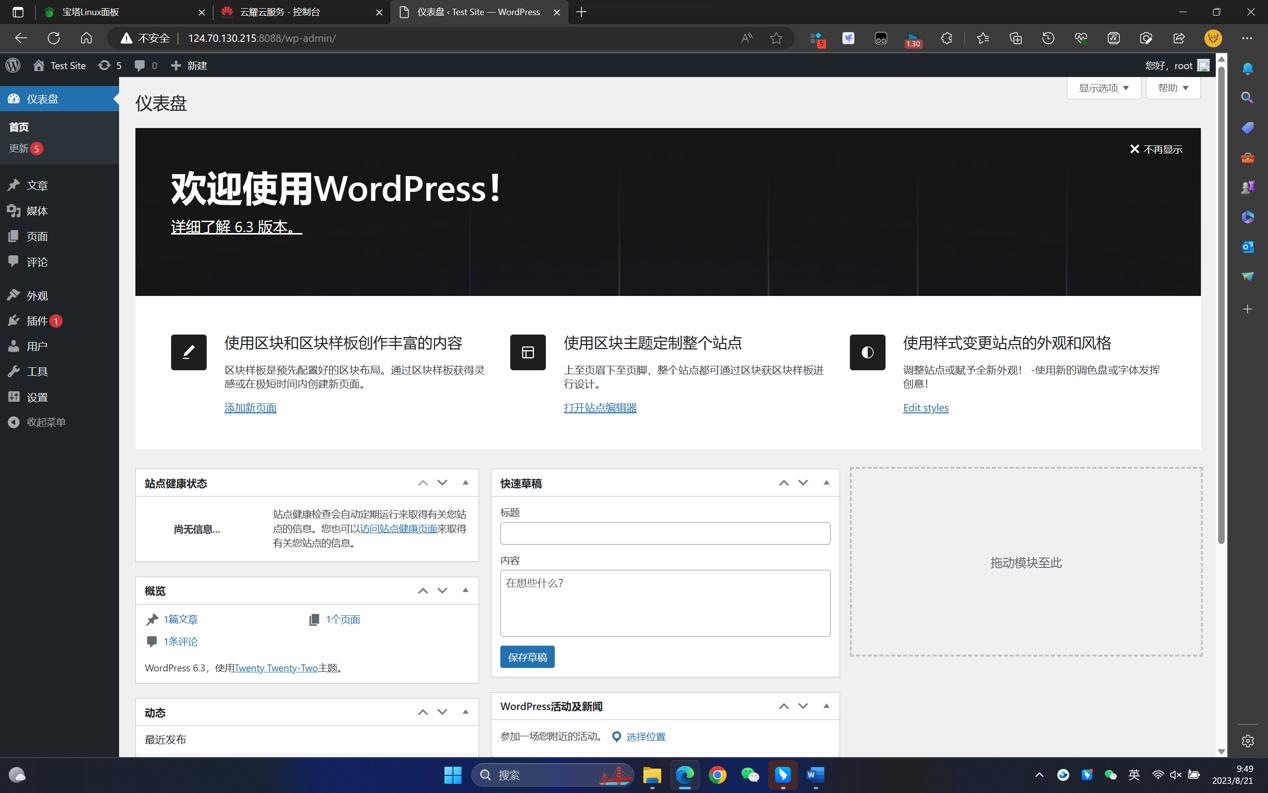Click the WordPress logo in the admin bar
Image resolution: width=1268 pixels, height=793 pixels.
[12, 65]
